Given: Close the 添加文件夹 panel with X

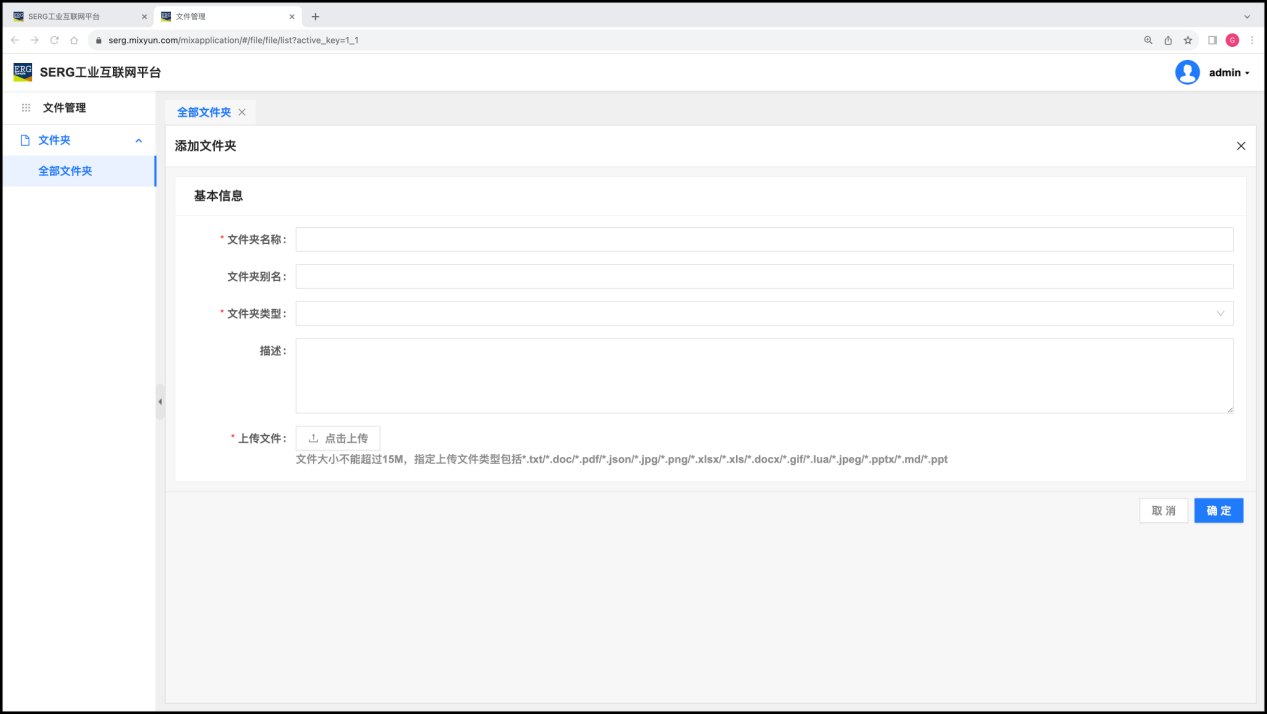Looking at the screenshot, I should point(1241,146).
